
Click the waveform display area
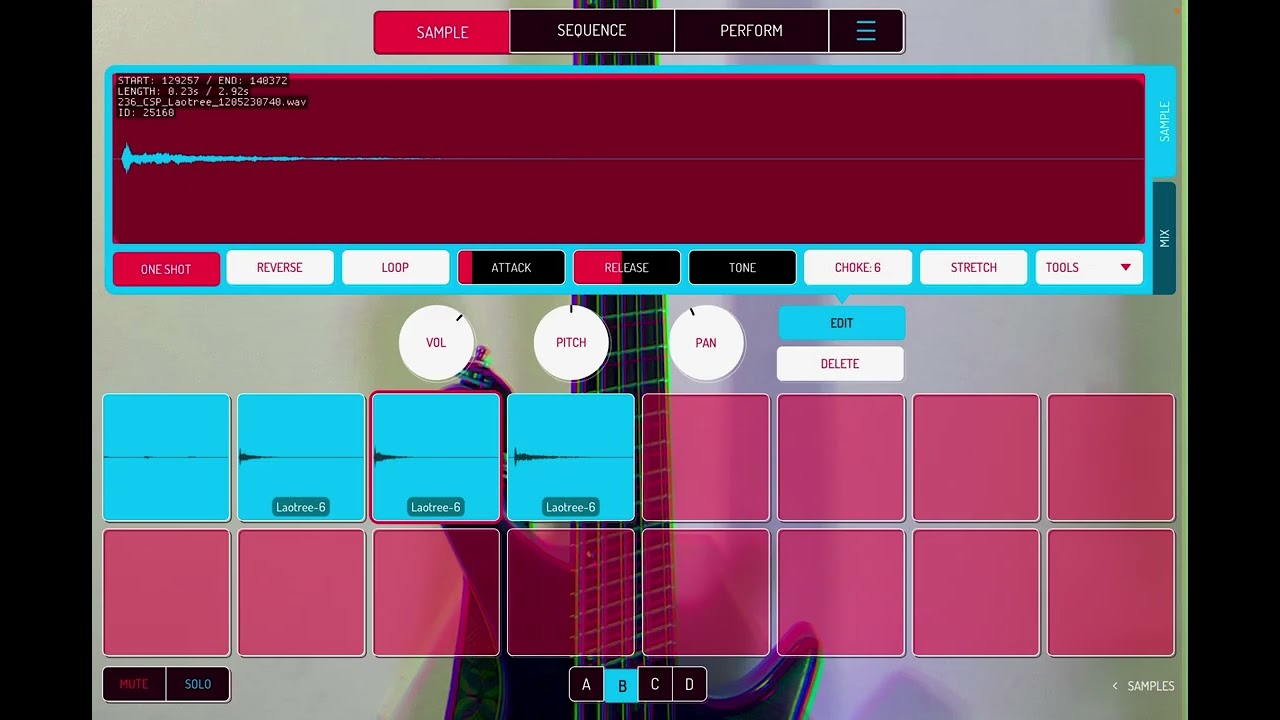tap(629, 159)
